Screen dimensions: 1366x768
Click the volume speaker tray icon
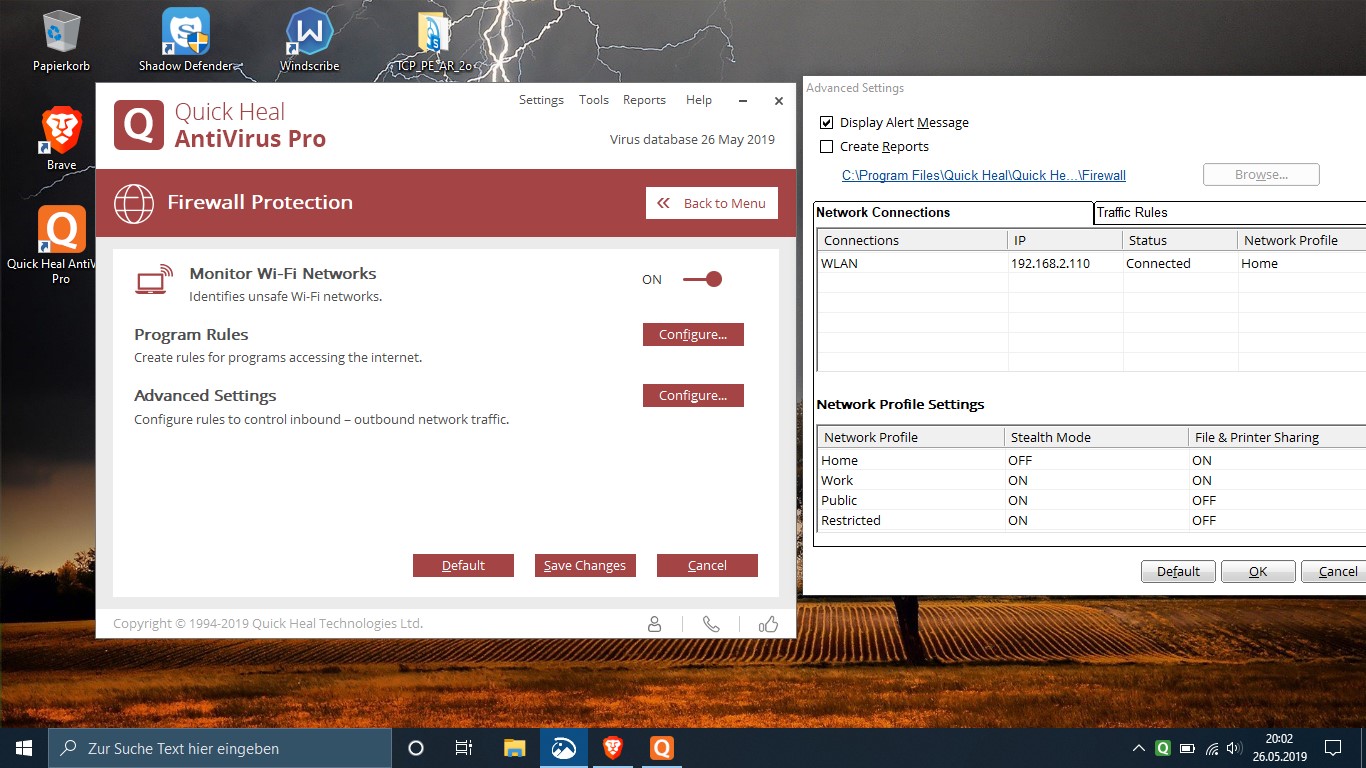[x=1235, y=748]
